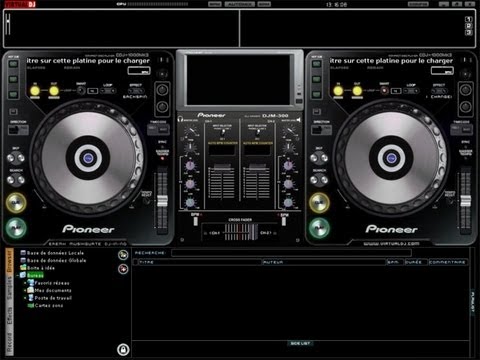Image resolution: width=480 pixels, height=360 pixels.
Task: Sort track list by Titre column
Action: click(x=200, y=262)
